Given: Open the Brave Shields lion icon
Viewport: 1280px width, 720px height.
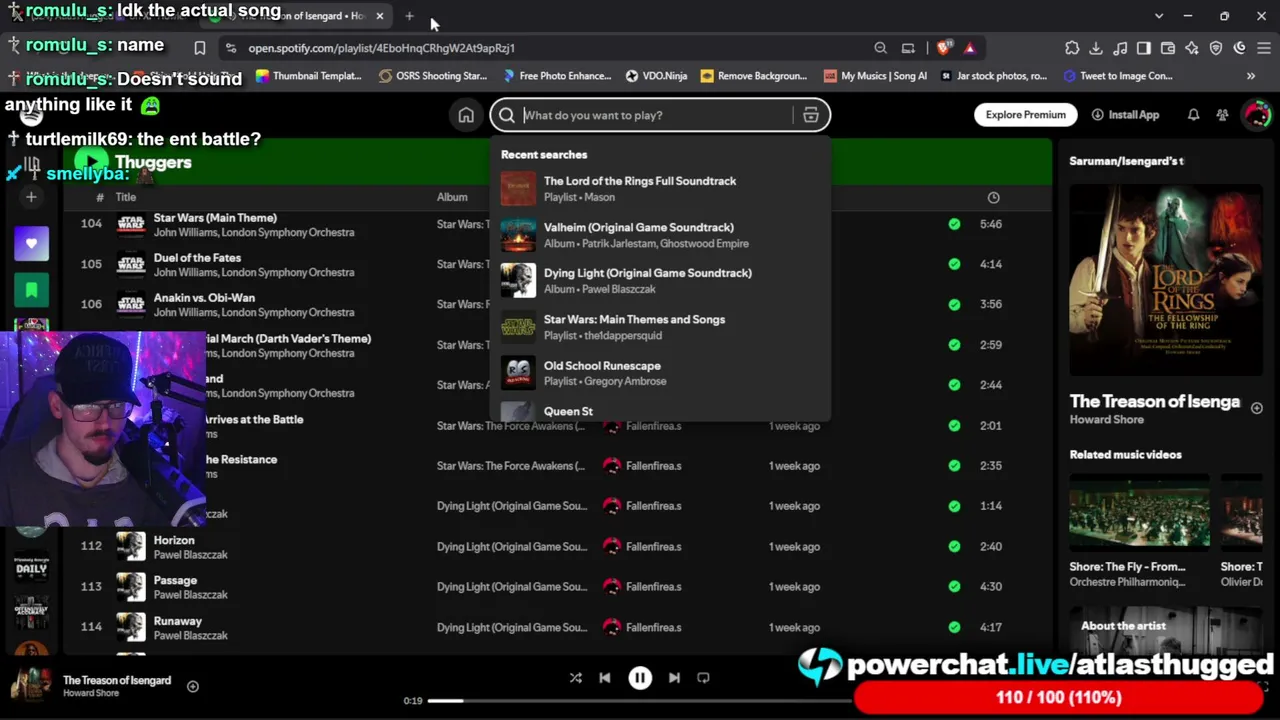Looking at the screenshot, I should [x=945, y=48].
